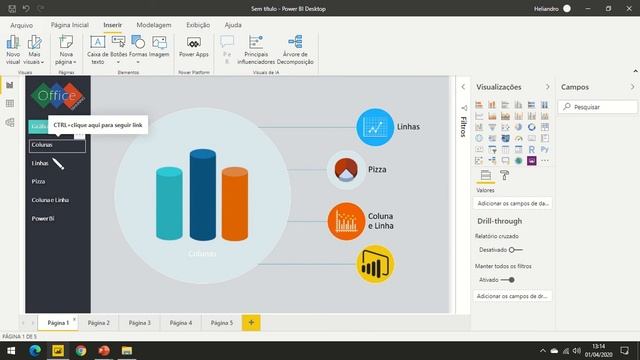Click the blue Linhas circle icon
This screenshot has width=640, height=360.
pos(375,127)
